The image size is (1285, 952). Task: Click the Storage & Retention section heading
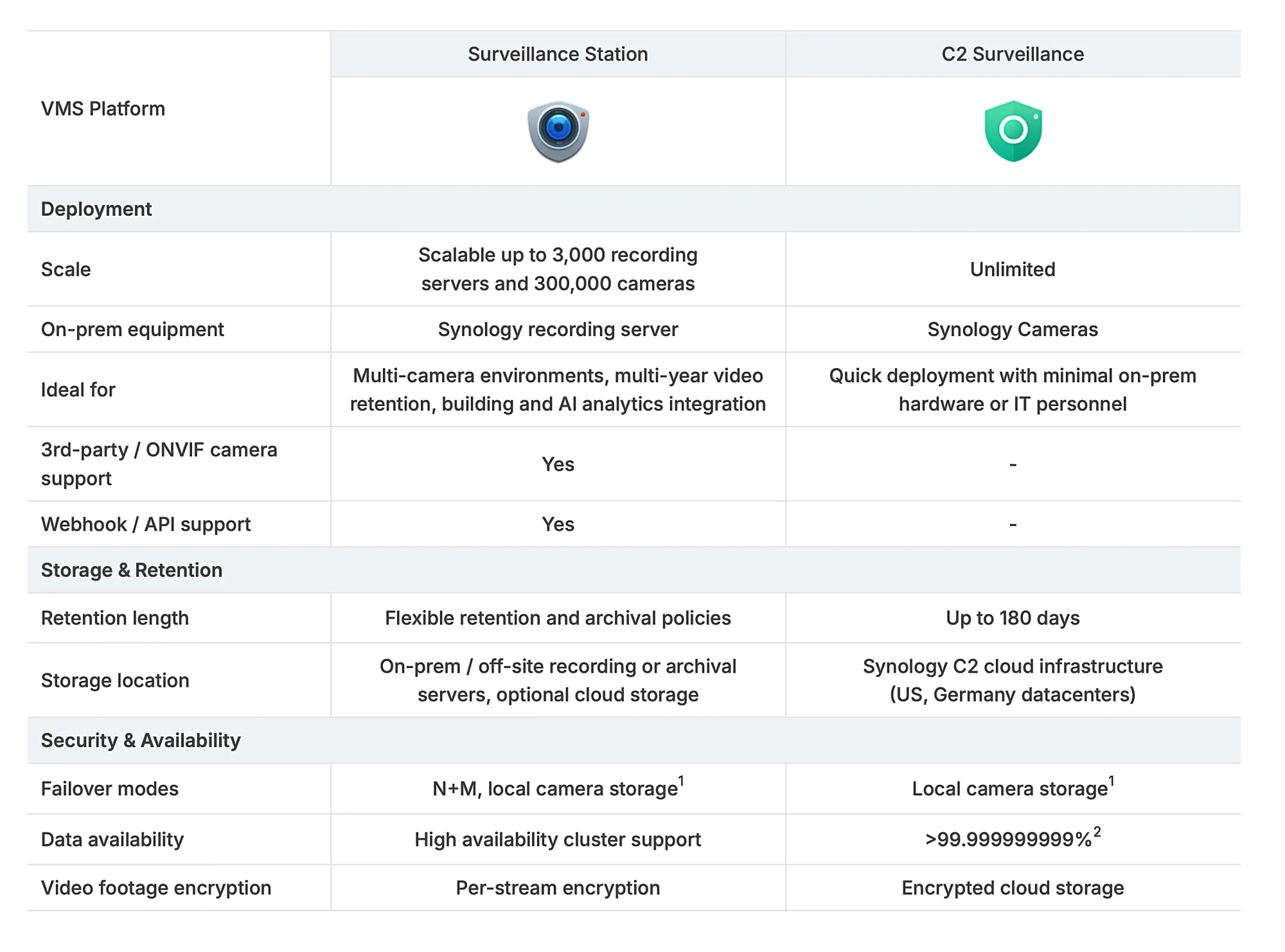point(132,570)
